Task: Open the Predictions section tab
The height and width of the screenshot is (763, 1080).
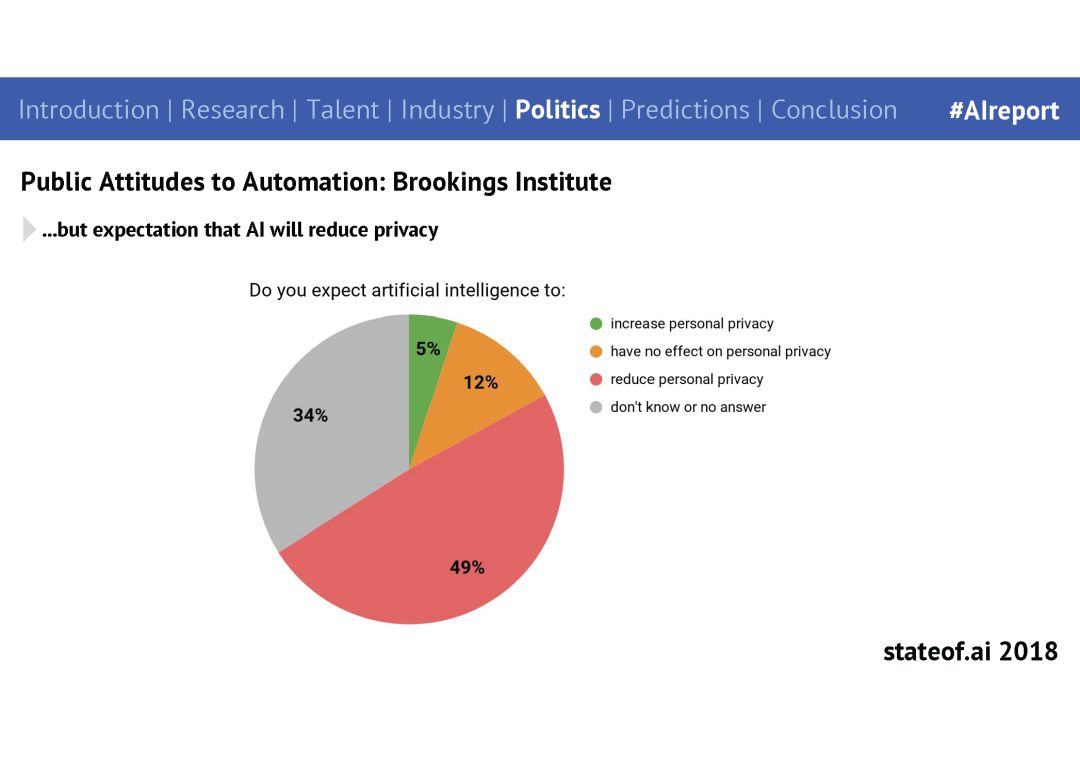Action: click(x=685, y=110)
